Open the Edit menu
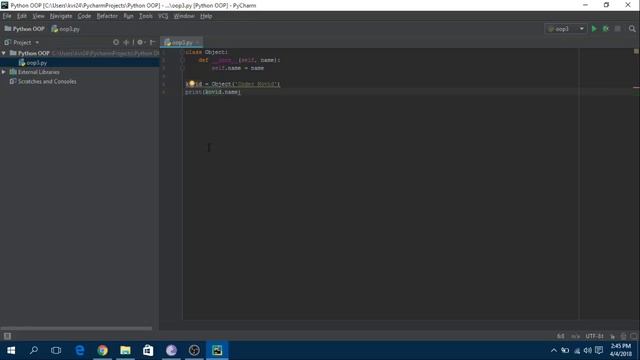 click(x=22, y=16)
